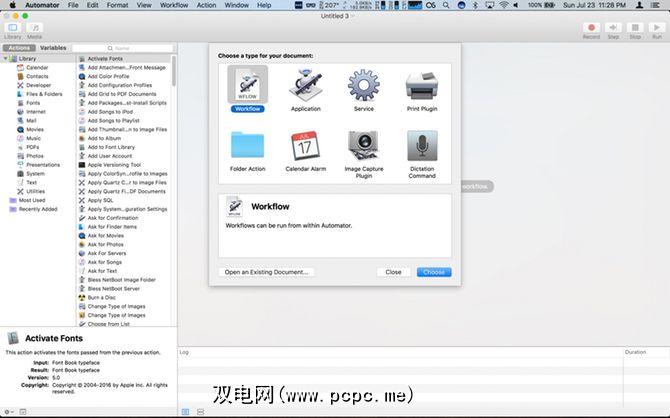
Task: Toggle the Library toolbar button
Action: coord(12,28)
